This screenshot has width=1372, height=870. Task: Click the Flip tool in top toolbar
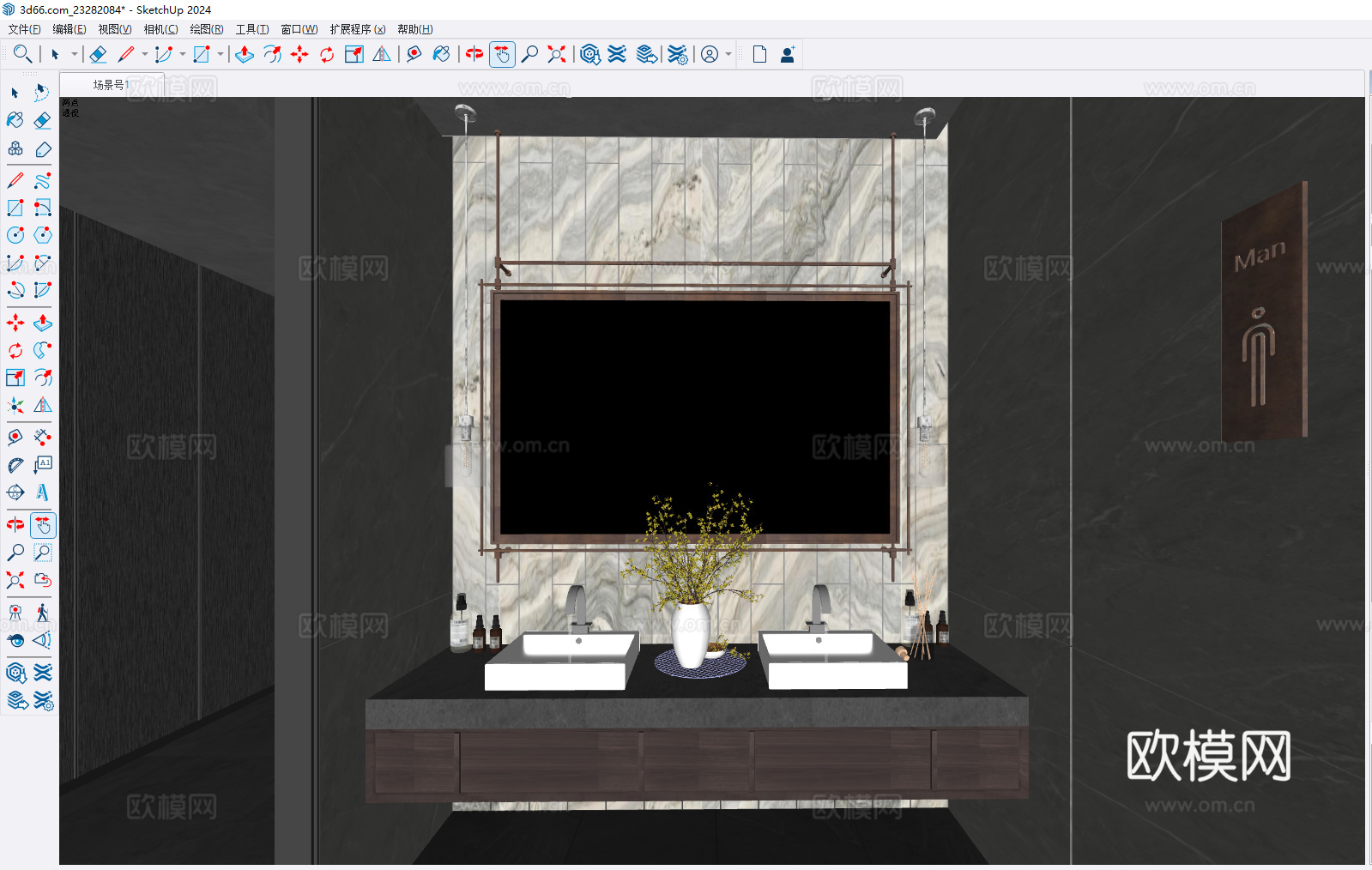(382, 54)
